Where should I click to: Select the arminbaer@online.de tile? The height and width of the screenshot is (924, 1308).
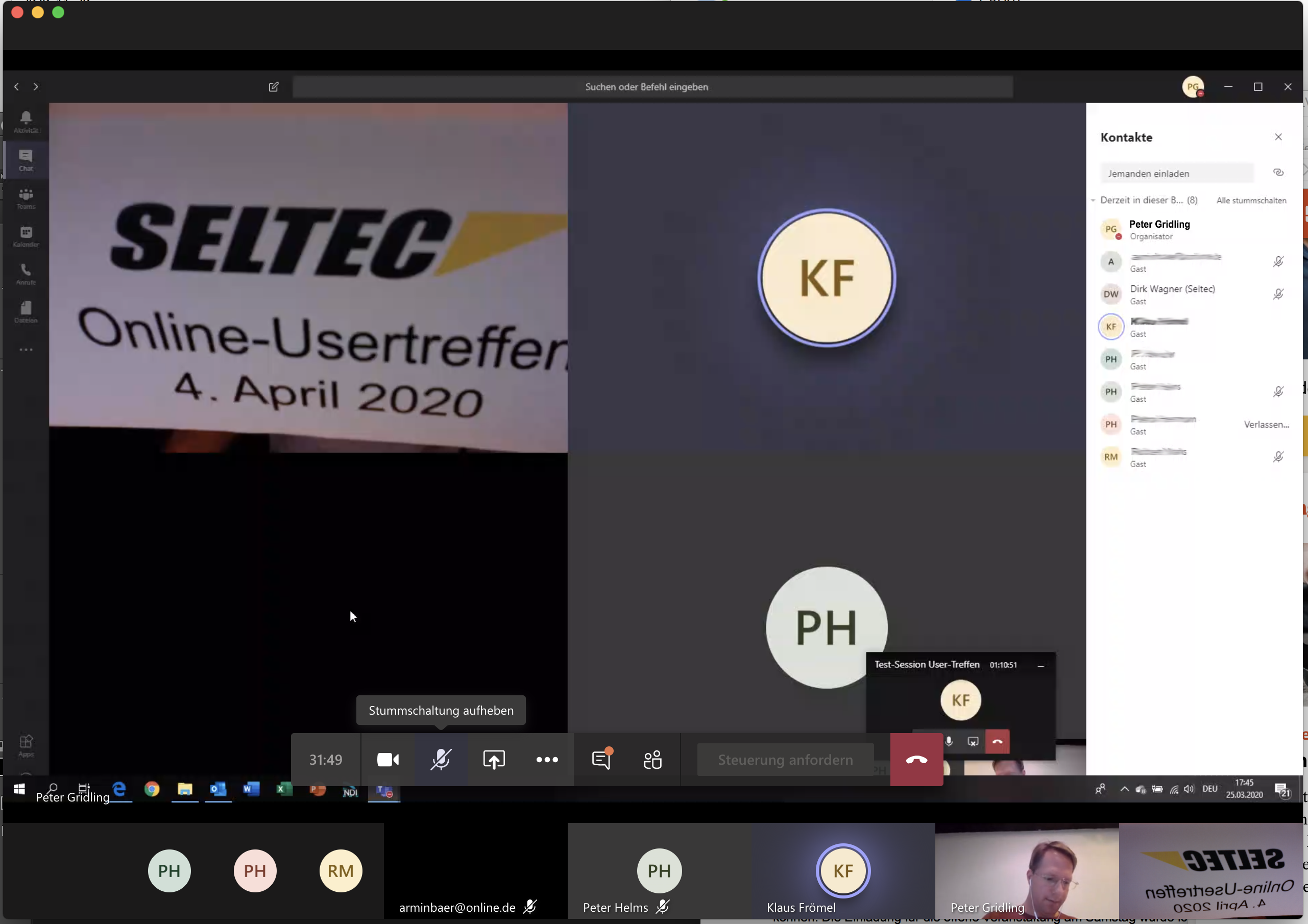point(476,870)
